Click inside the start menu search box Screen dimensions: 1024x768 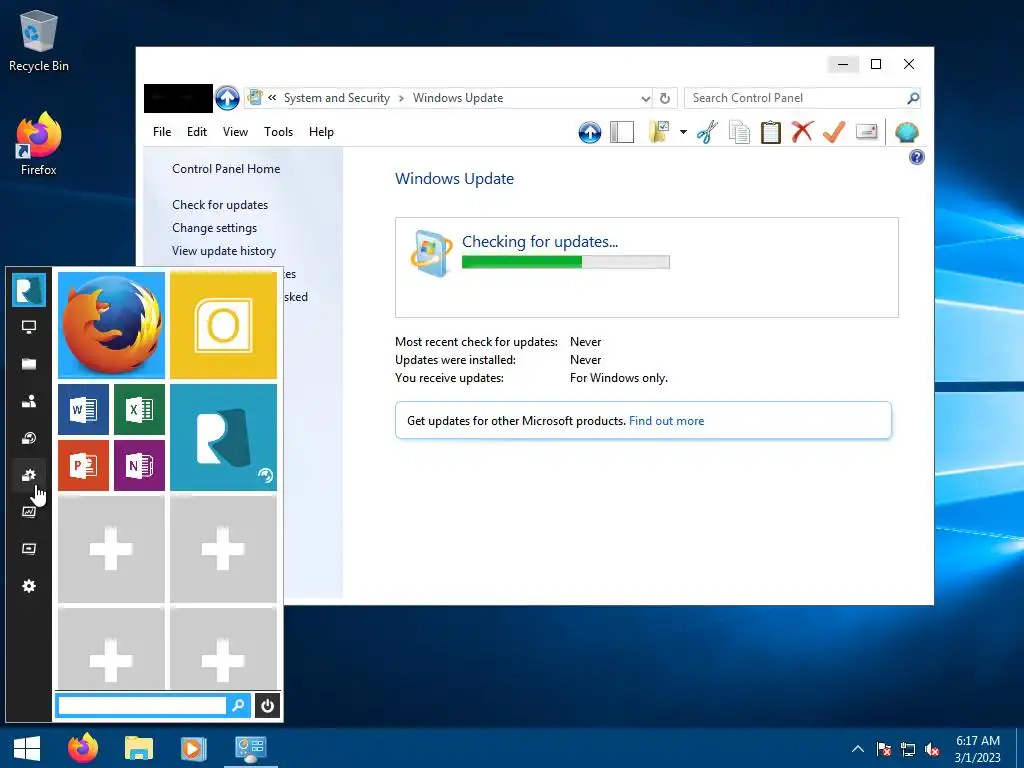tap(142, 705)
